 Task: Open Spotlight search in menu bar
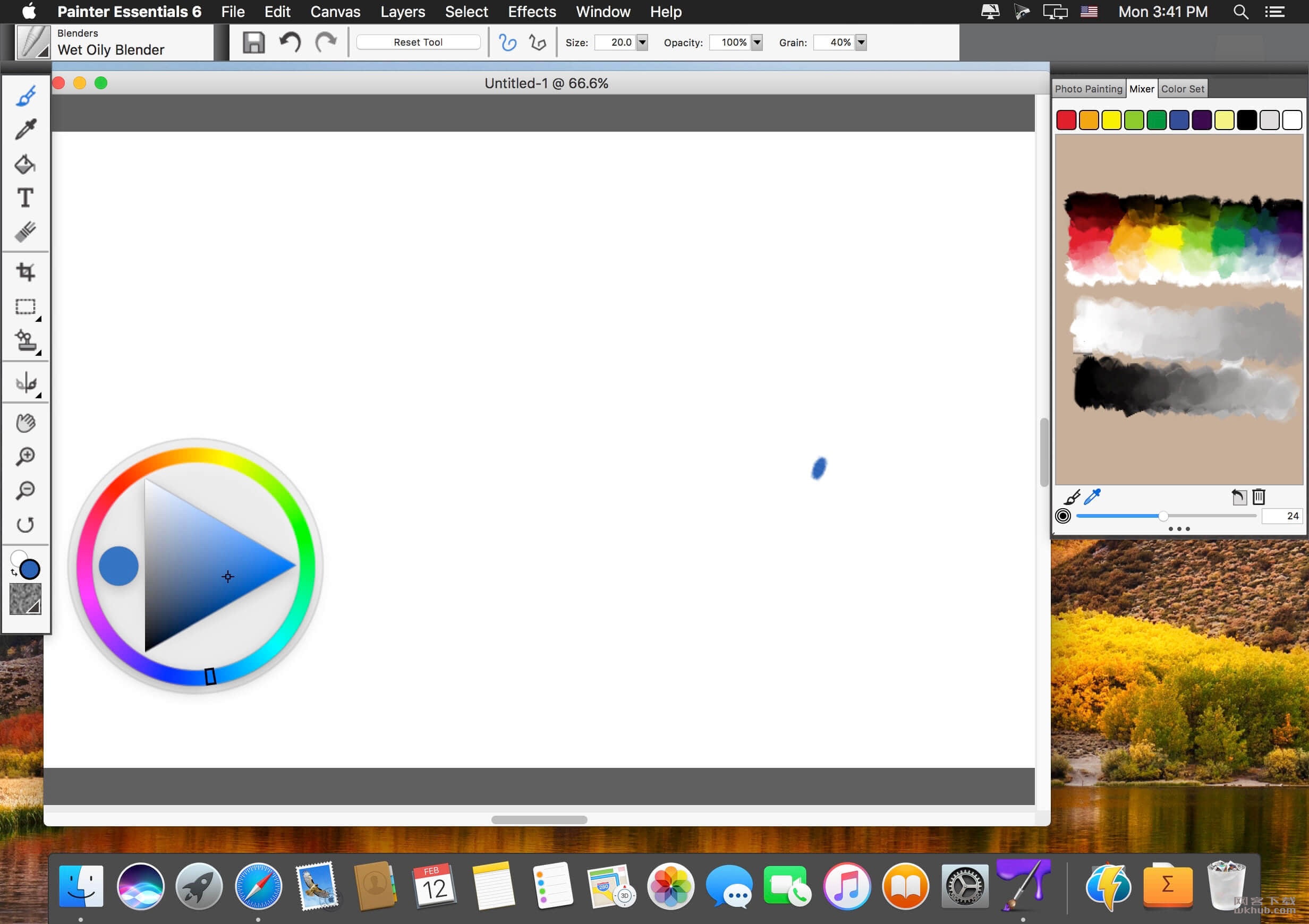(x=1240, y=11)
